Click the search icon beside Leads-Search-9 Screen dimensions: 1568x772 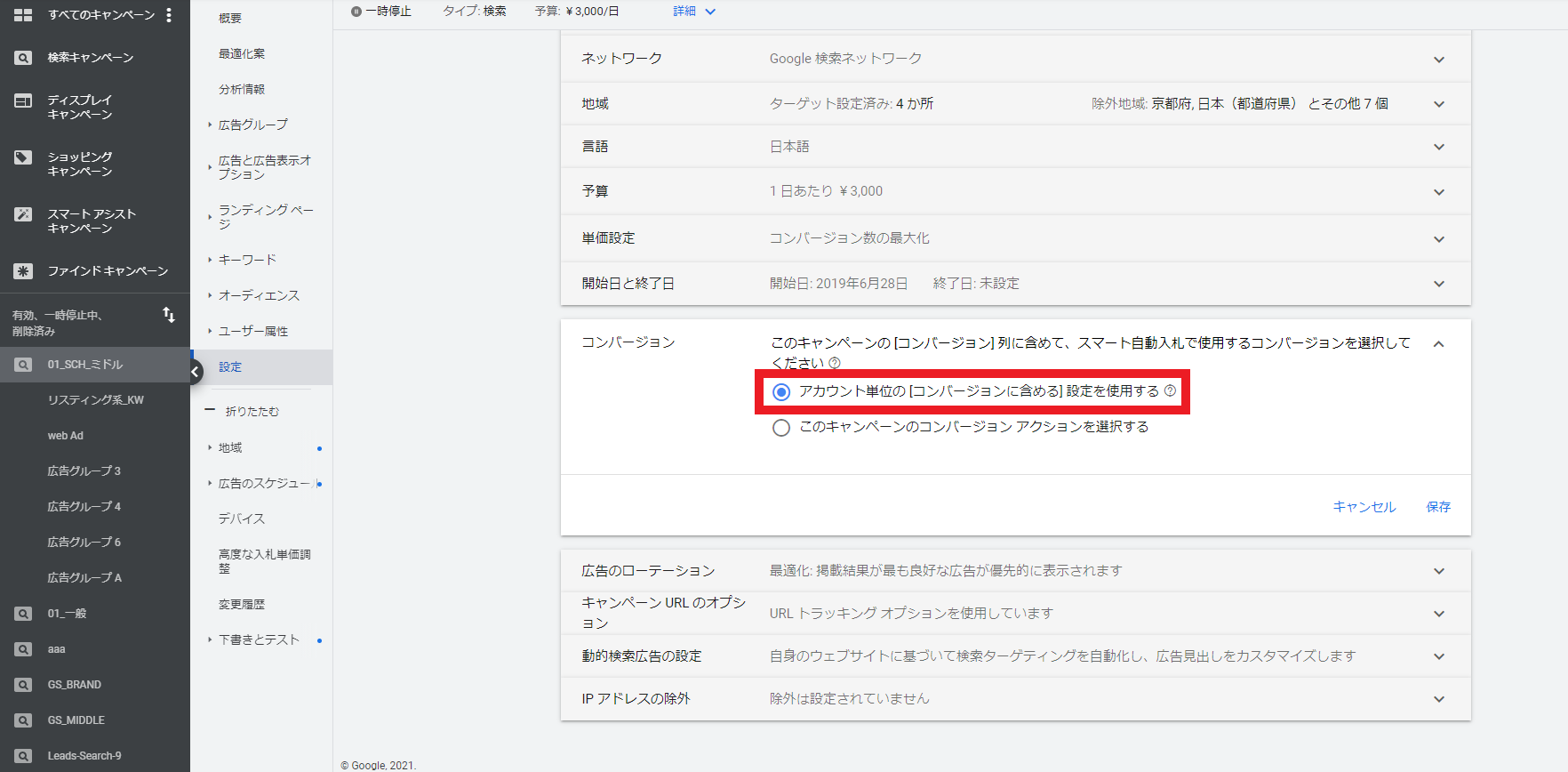[x=23, y=756]
